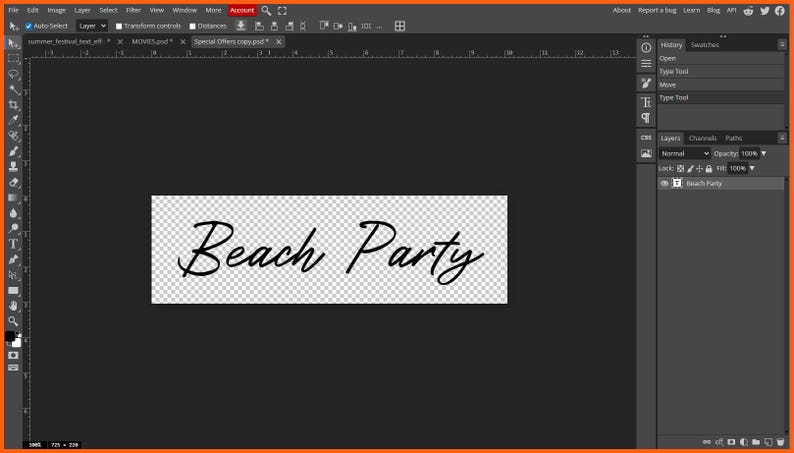Viewport: 794px width, 453px height.
Task: Open the Character panel icon
Action: click(646, 102)
